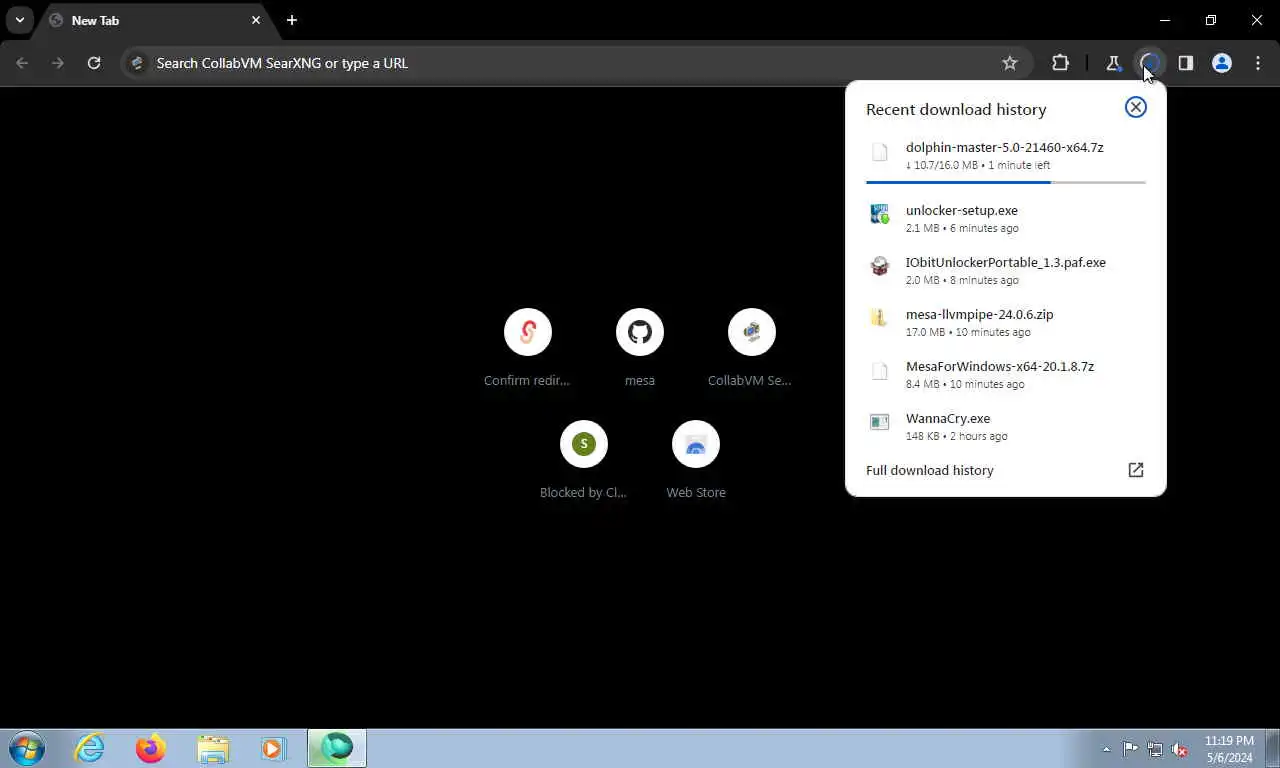
Task: Open unlocker-setup.exe from downloads
Action: (1005, 218)
